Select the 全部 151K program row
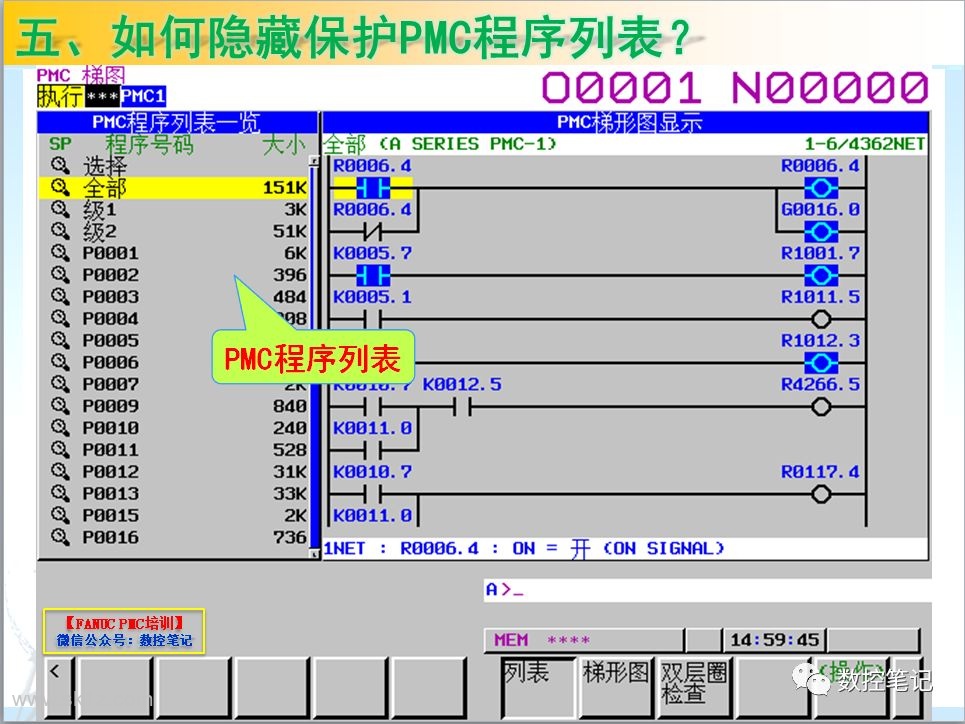 173,187
